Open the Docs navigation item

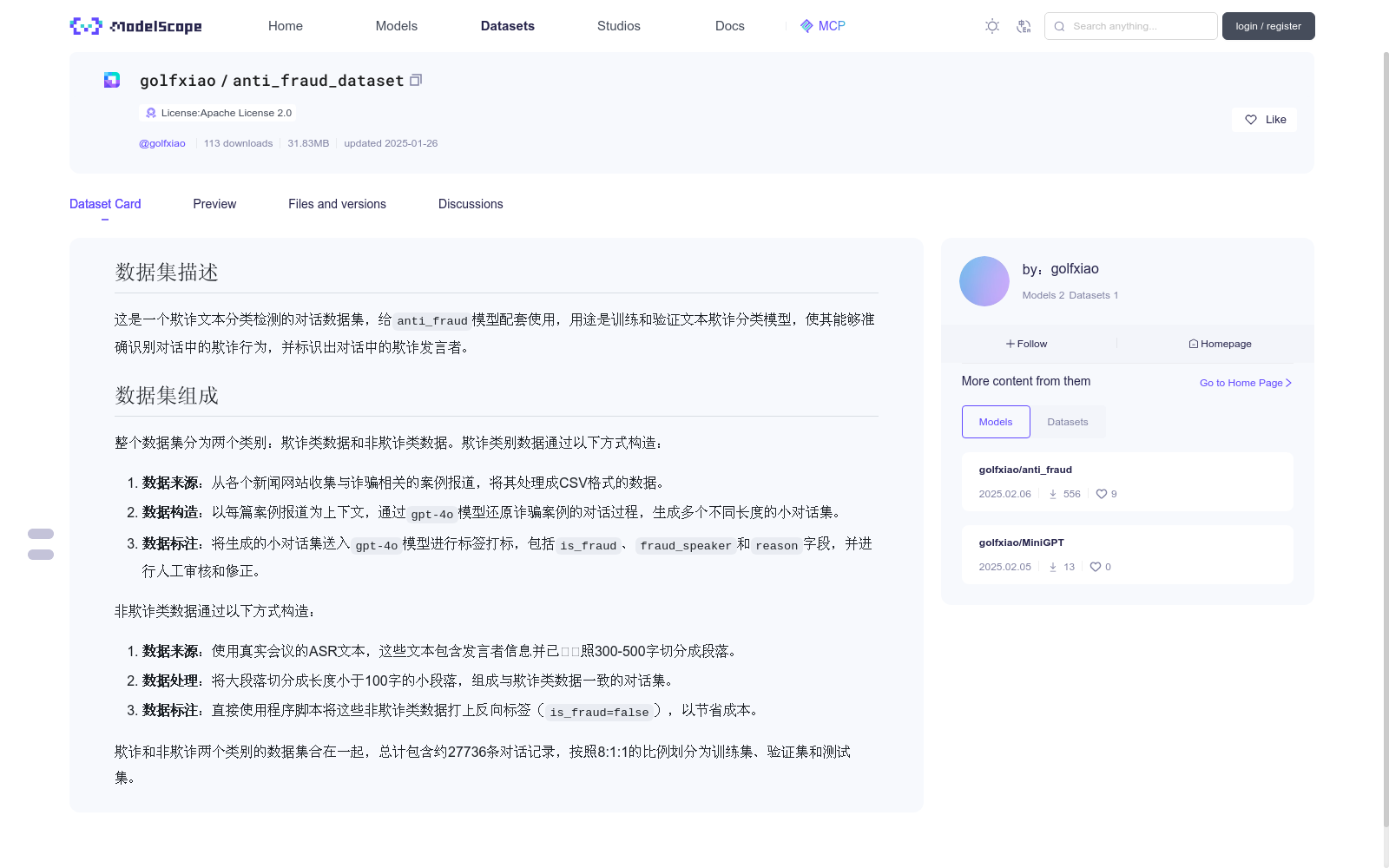[730, 26]
